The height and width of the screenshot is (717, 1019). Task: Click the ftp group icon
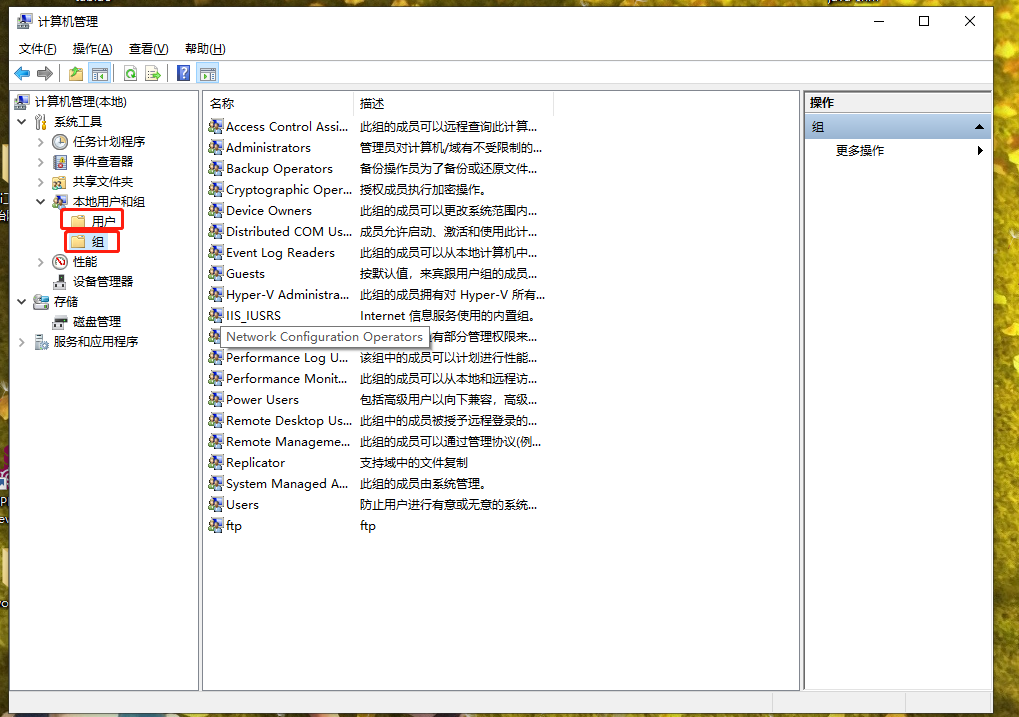(x=216, y=525)
